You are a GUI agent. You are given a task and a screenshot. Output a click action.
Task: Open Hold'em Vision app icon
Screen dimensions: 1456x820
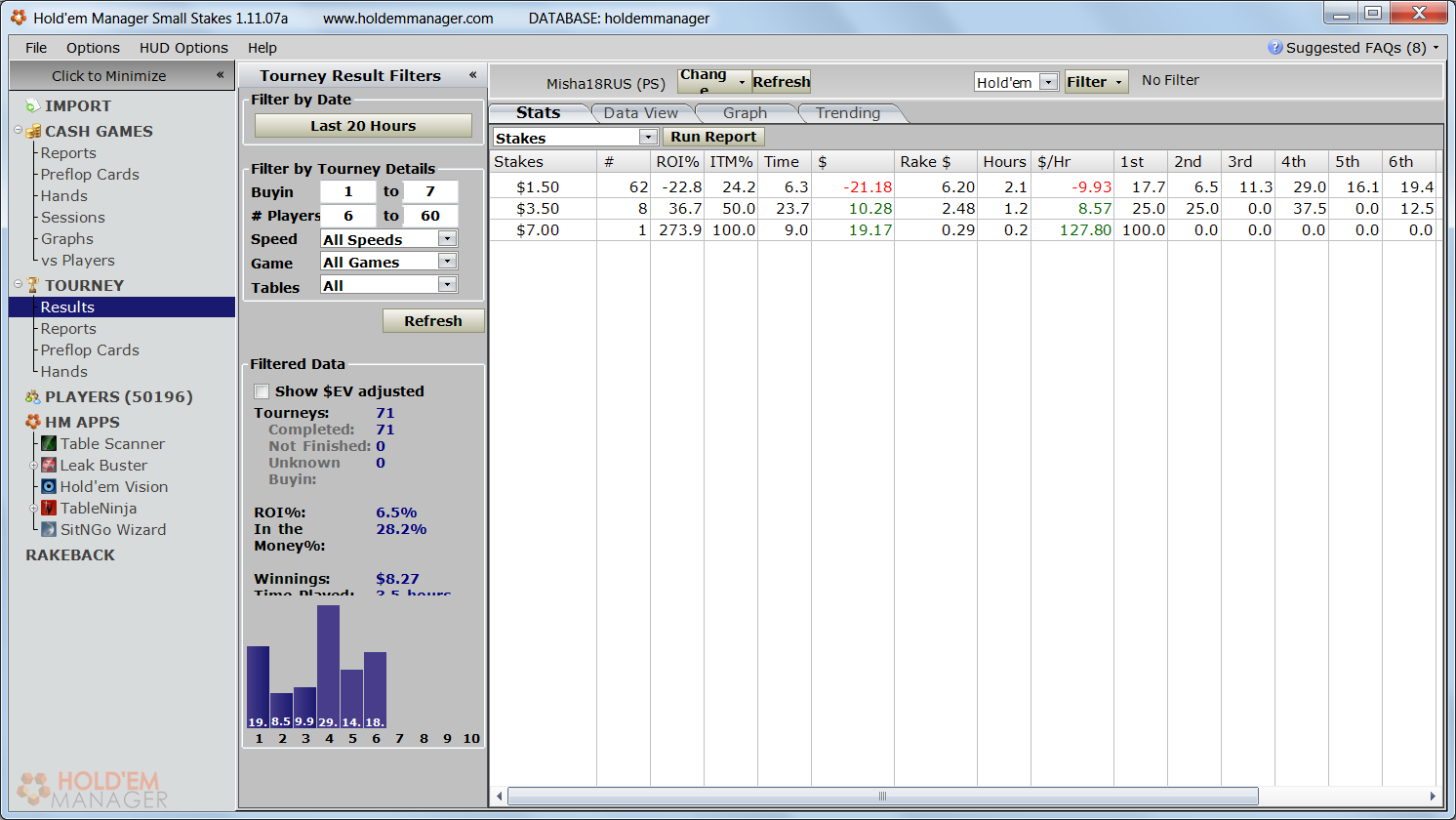coord(49,487)
